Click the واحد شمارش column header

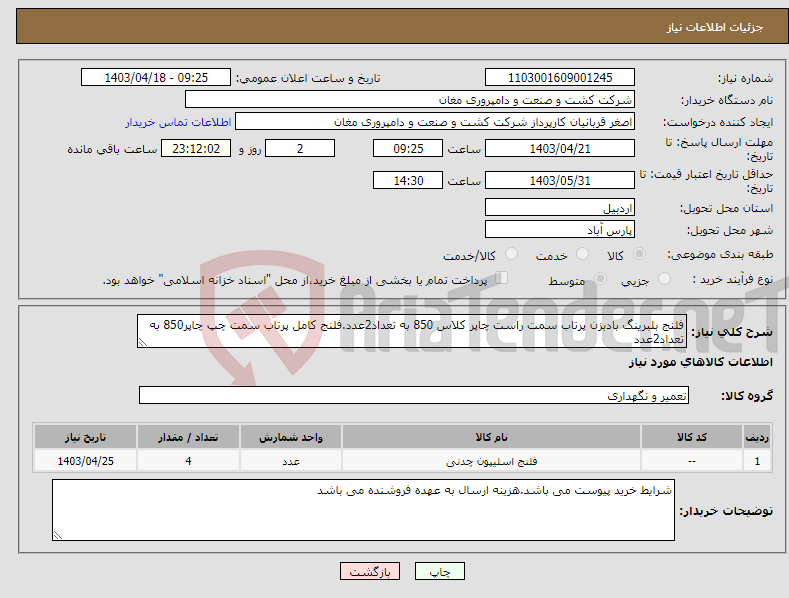point(291,437)
